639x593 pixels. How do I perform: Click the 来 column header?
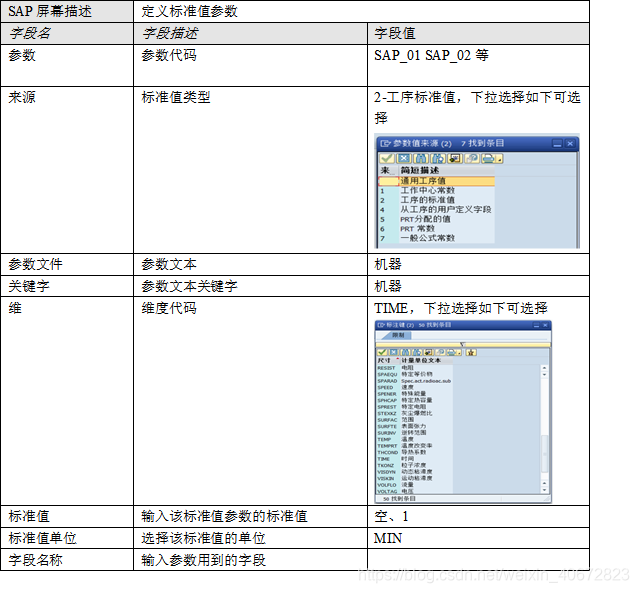388,170
